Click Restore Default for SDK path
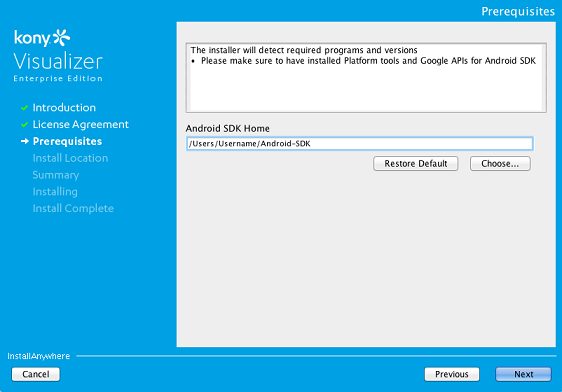 (415, 163)
